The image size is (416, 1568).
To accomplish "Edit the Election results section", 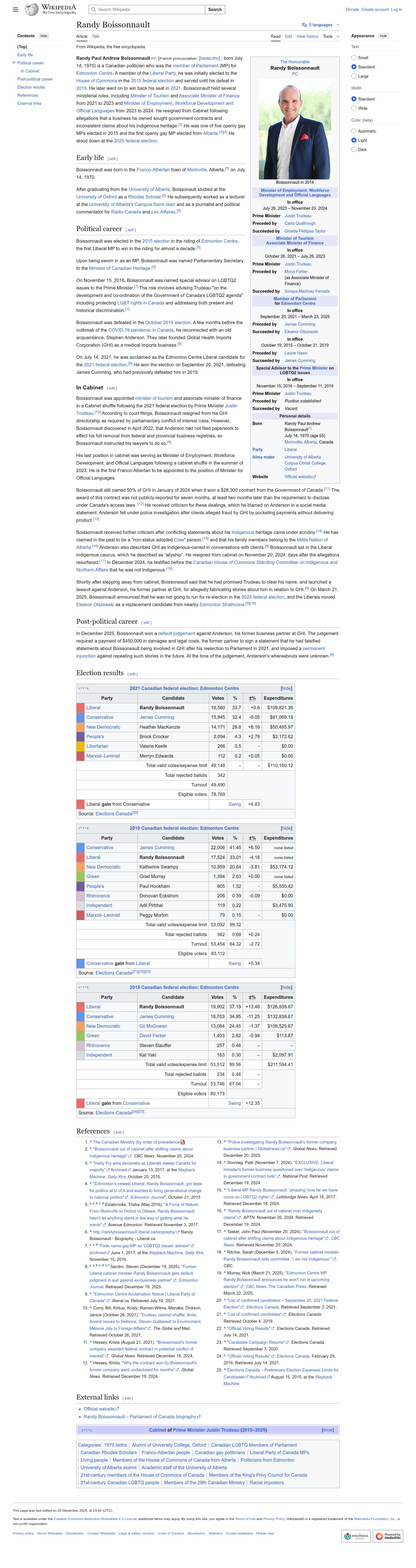I will (x=133, y=674).
